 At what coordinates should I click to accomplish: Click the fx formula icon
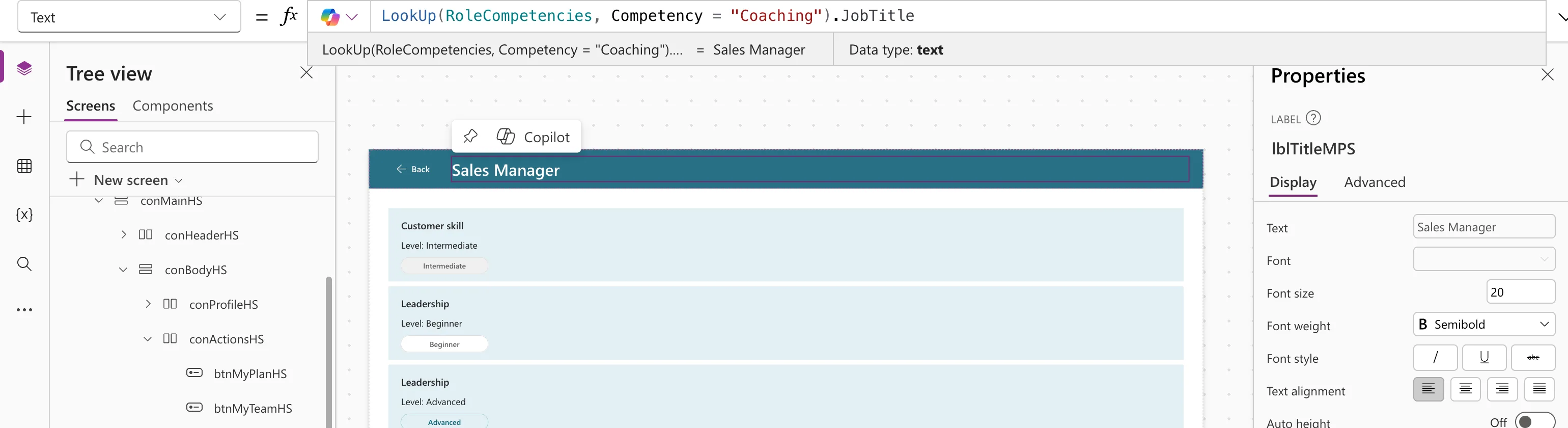click(289, 16)
